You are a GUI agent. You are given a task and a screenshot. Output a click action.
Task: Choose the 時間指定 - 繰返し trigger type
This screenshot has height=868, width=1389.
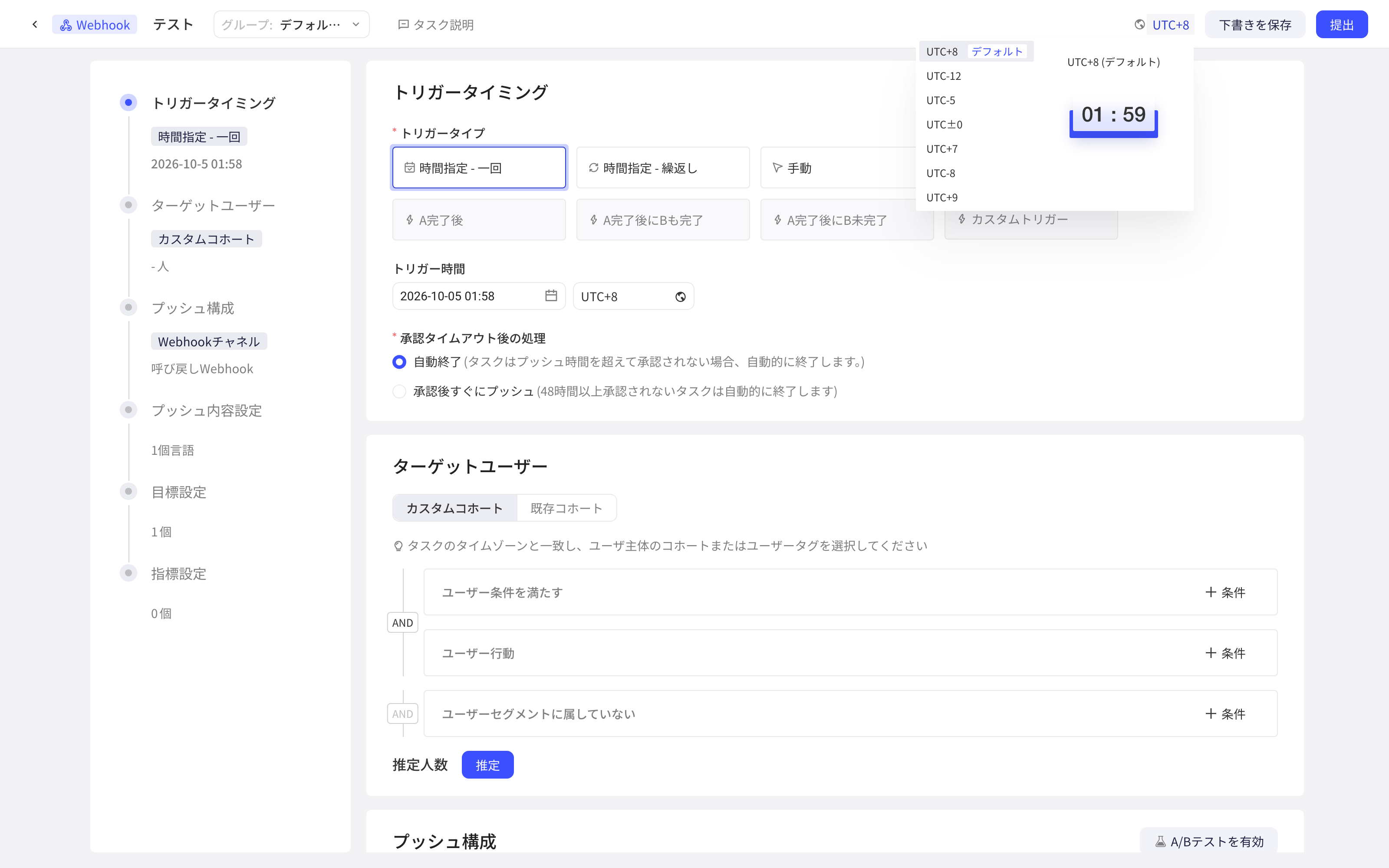pos(663,168)
